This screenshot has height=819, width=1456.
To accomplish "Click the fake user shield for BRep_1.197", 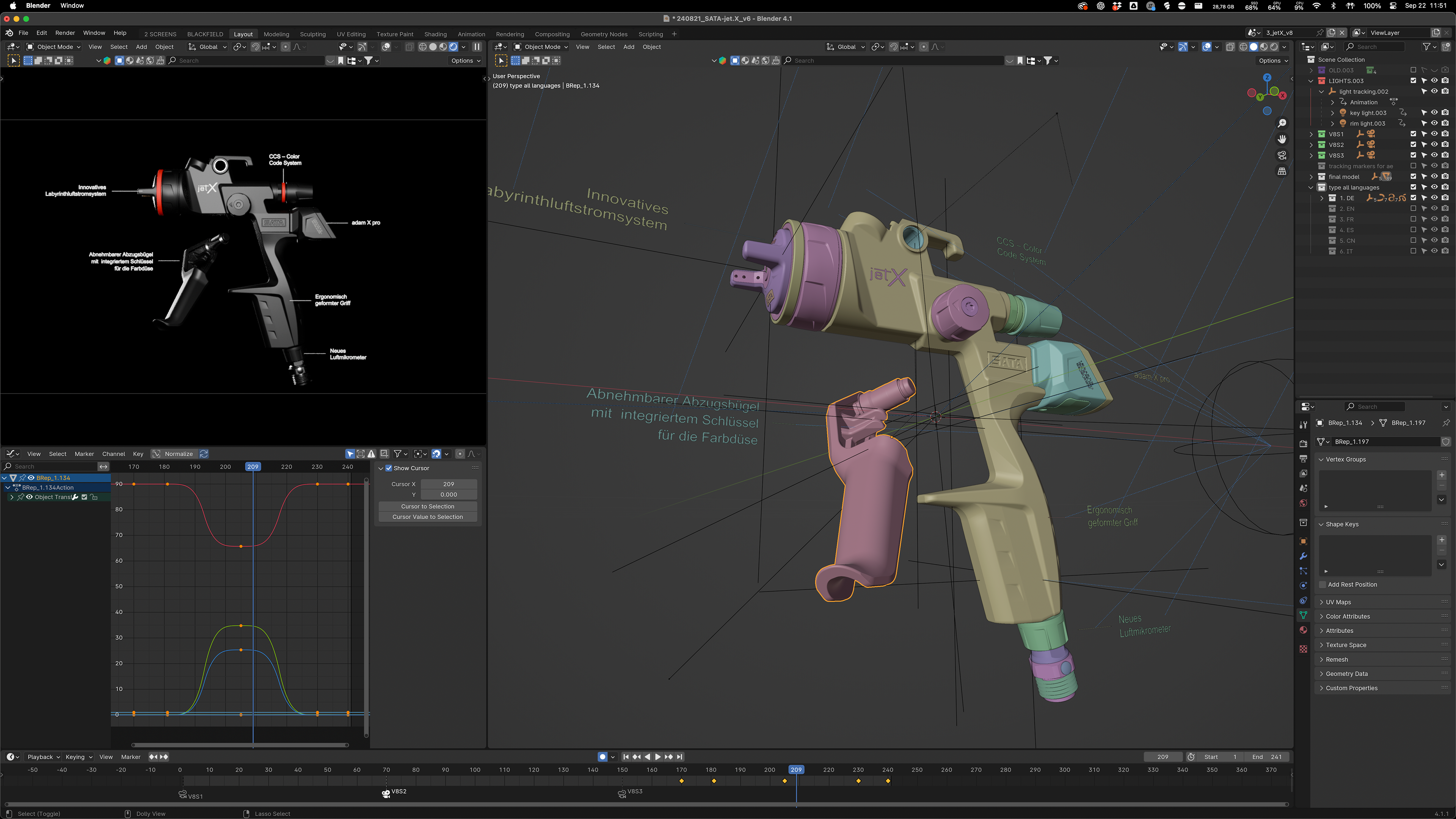I will click(x=1446, y=441).
